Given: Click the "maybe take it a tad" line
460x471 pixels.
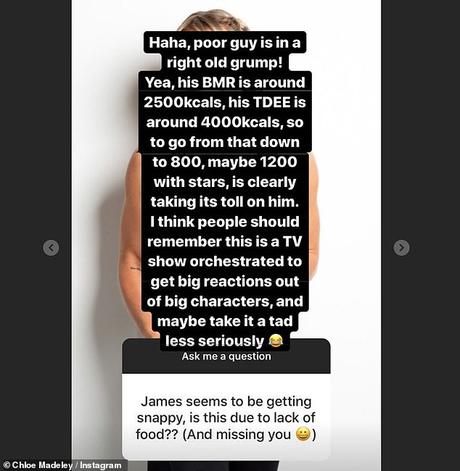Looking at the screenshot, I should 225,321.
